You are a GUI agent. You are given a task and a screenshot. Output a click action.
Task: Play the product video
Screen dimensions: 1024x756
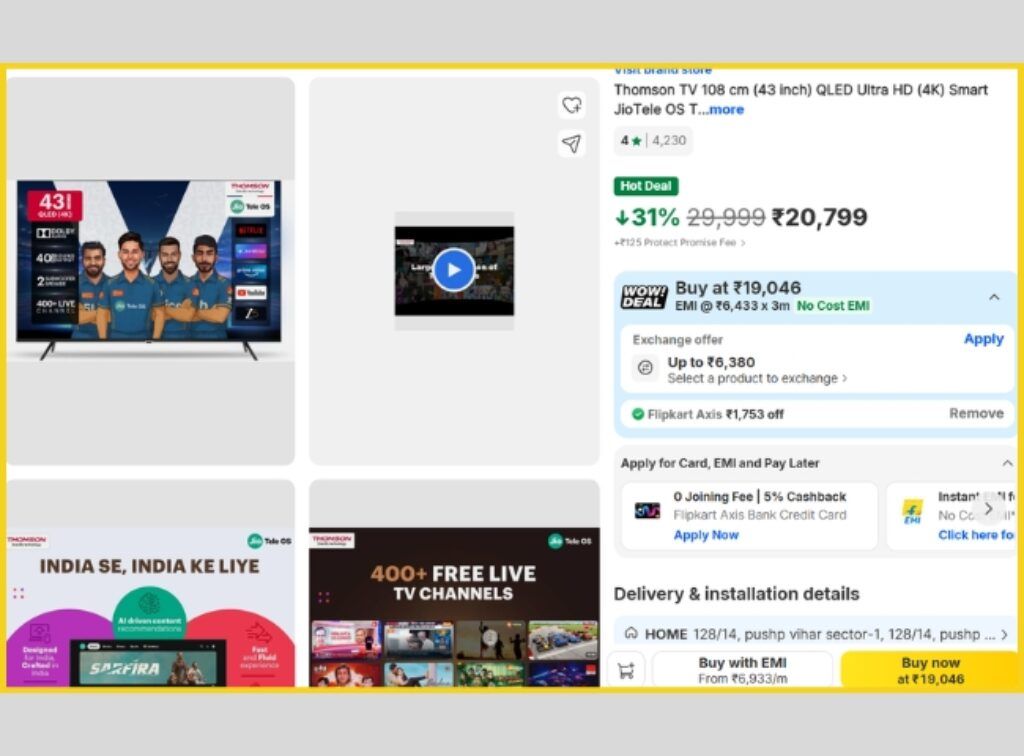coord(454,270)
